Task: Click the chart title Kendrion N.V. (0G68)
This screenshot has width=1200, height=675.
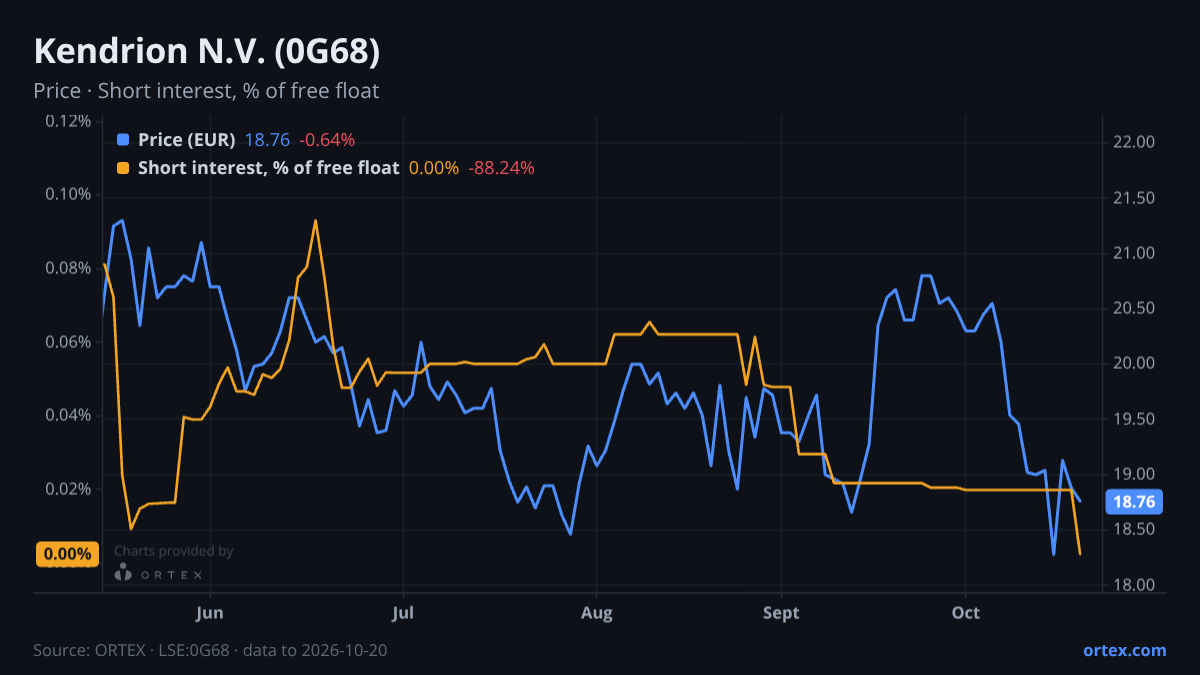Action: click(207, 51)
